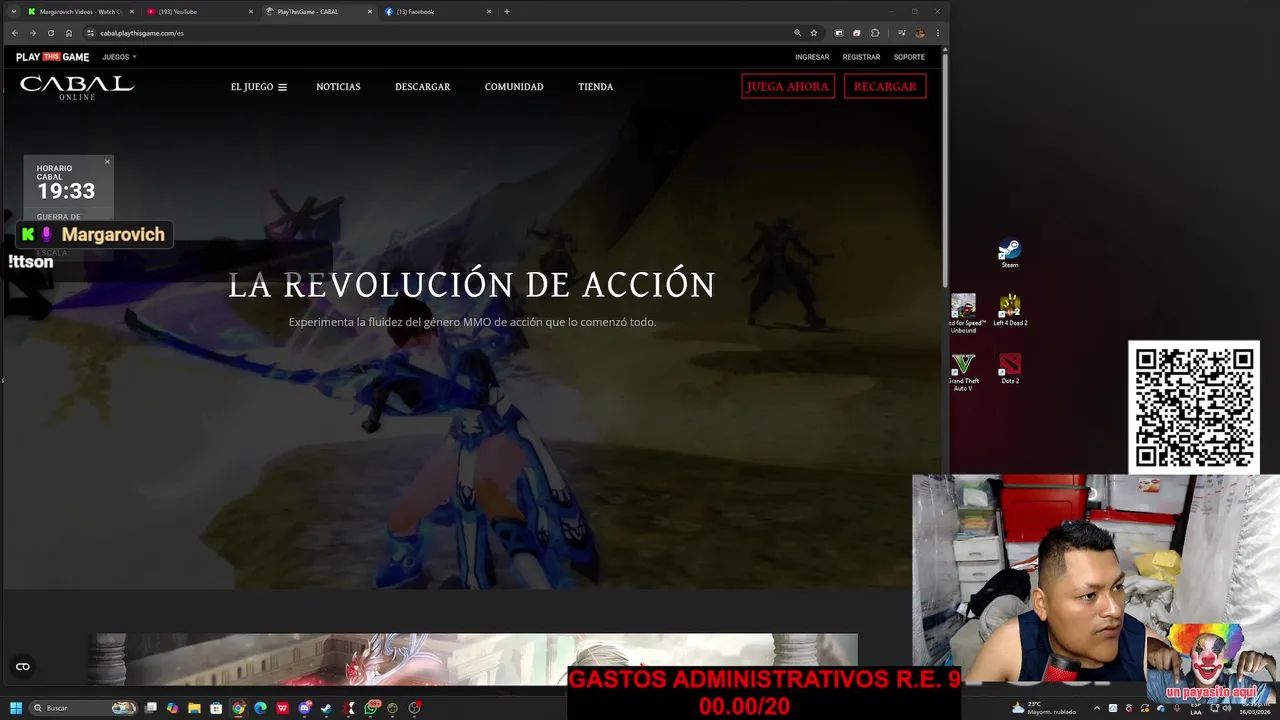Image resolution: width=1280 pixels, height=720 pixels.
Task: Close the Facebook tab
Action: tap(489, 12)
